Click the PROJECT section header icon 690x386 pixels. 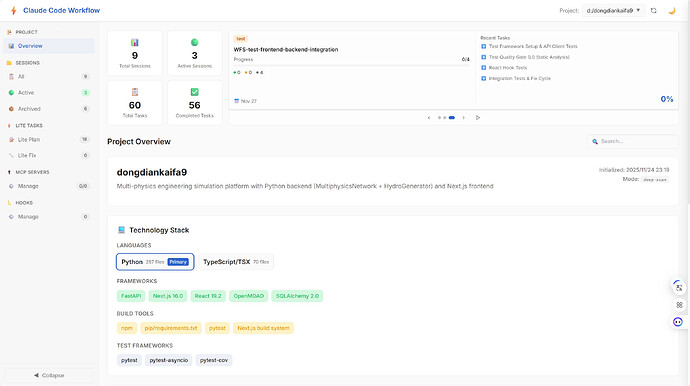[9, 32]
